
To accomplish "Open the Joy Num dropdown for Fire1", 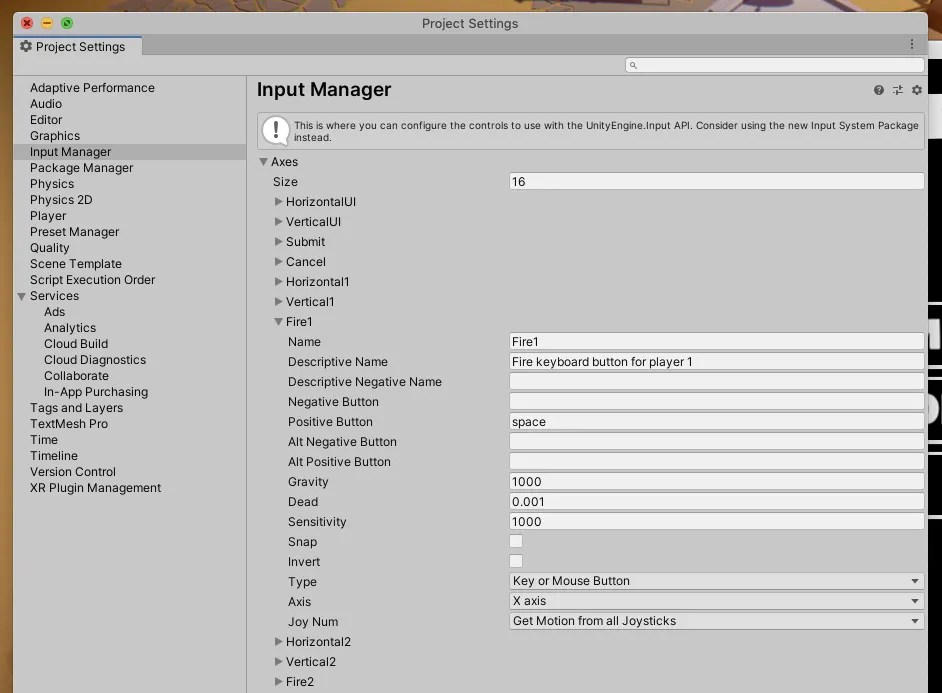I will click(x=716, y=621).
